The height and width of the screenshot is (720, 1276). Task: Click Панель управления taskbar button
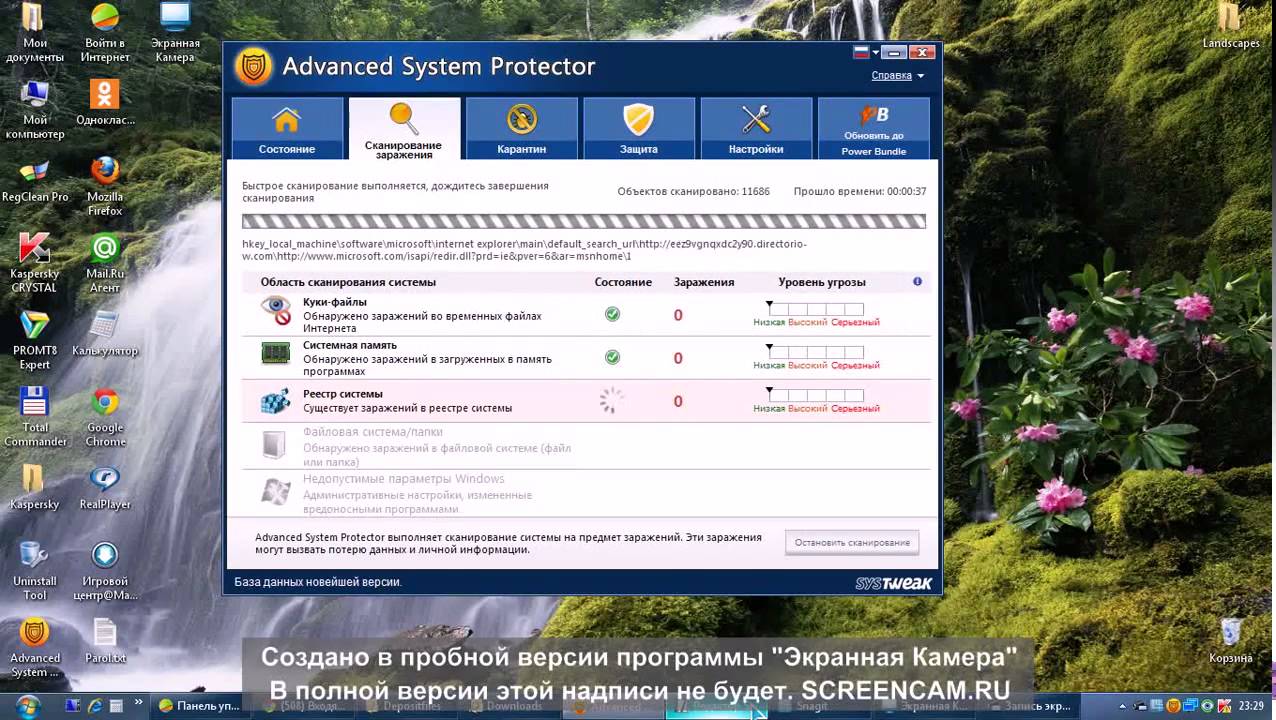199,706
